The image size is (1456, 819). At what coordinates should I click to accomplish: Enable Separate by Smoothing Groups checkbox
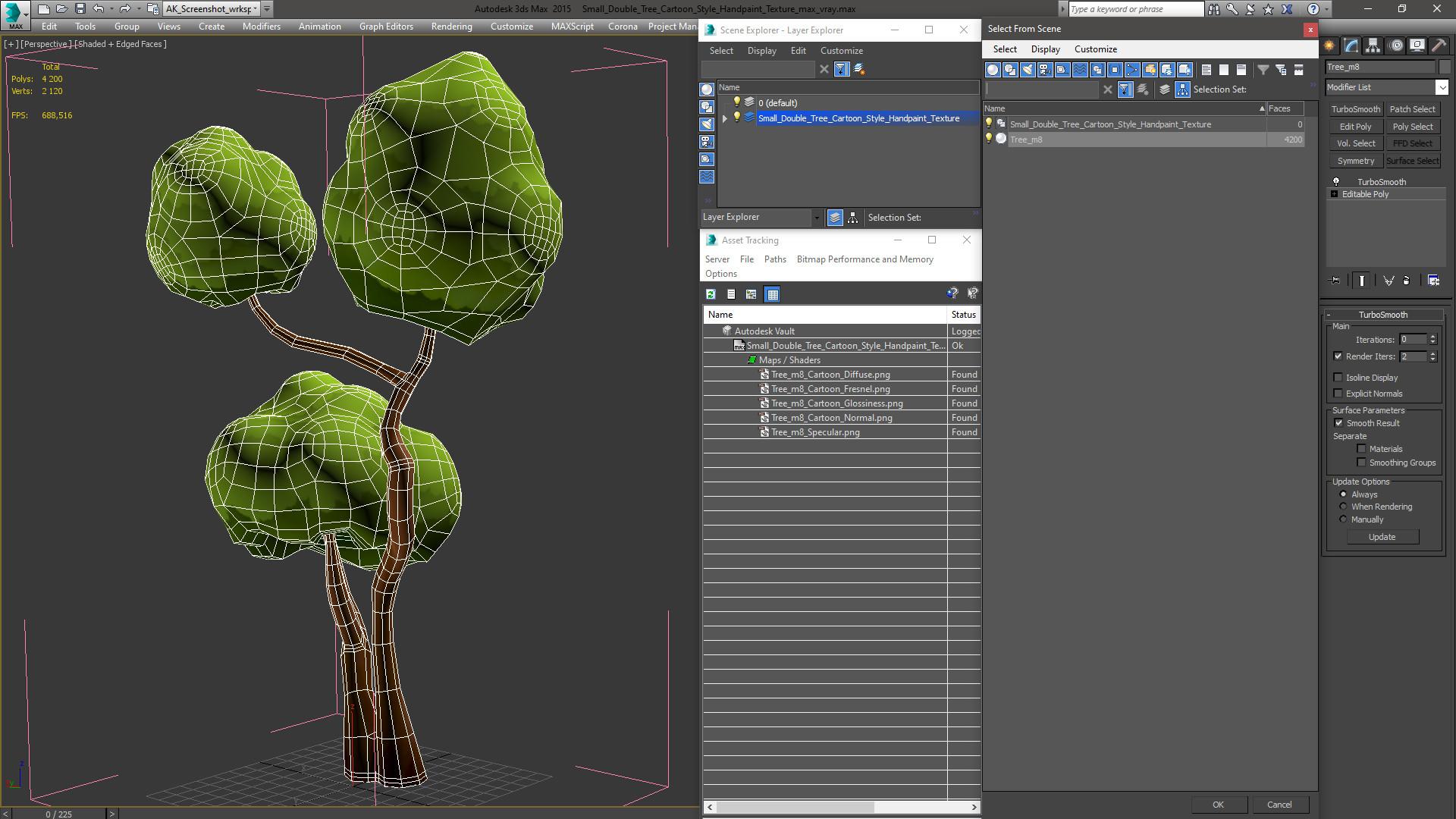point(1361,463)
